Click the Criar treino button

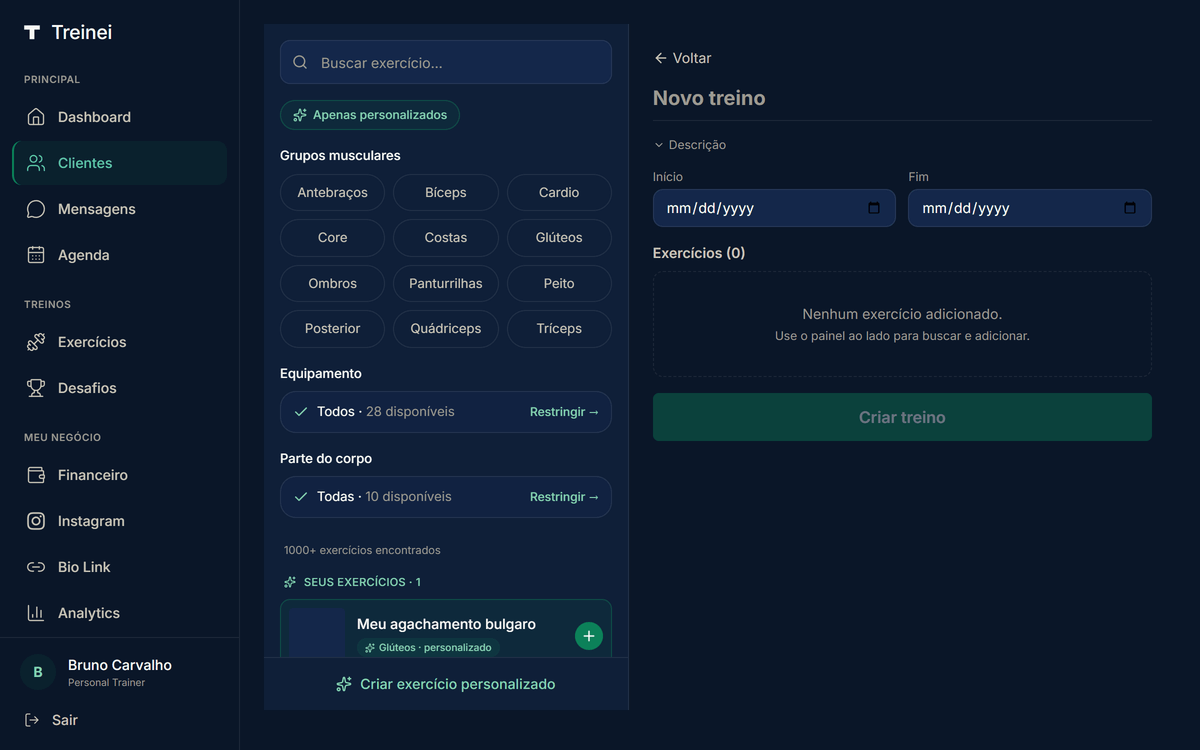tap(902, 417)
